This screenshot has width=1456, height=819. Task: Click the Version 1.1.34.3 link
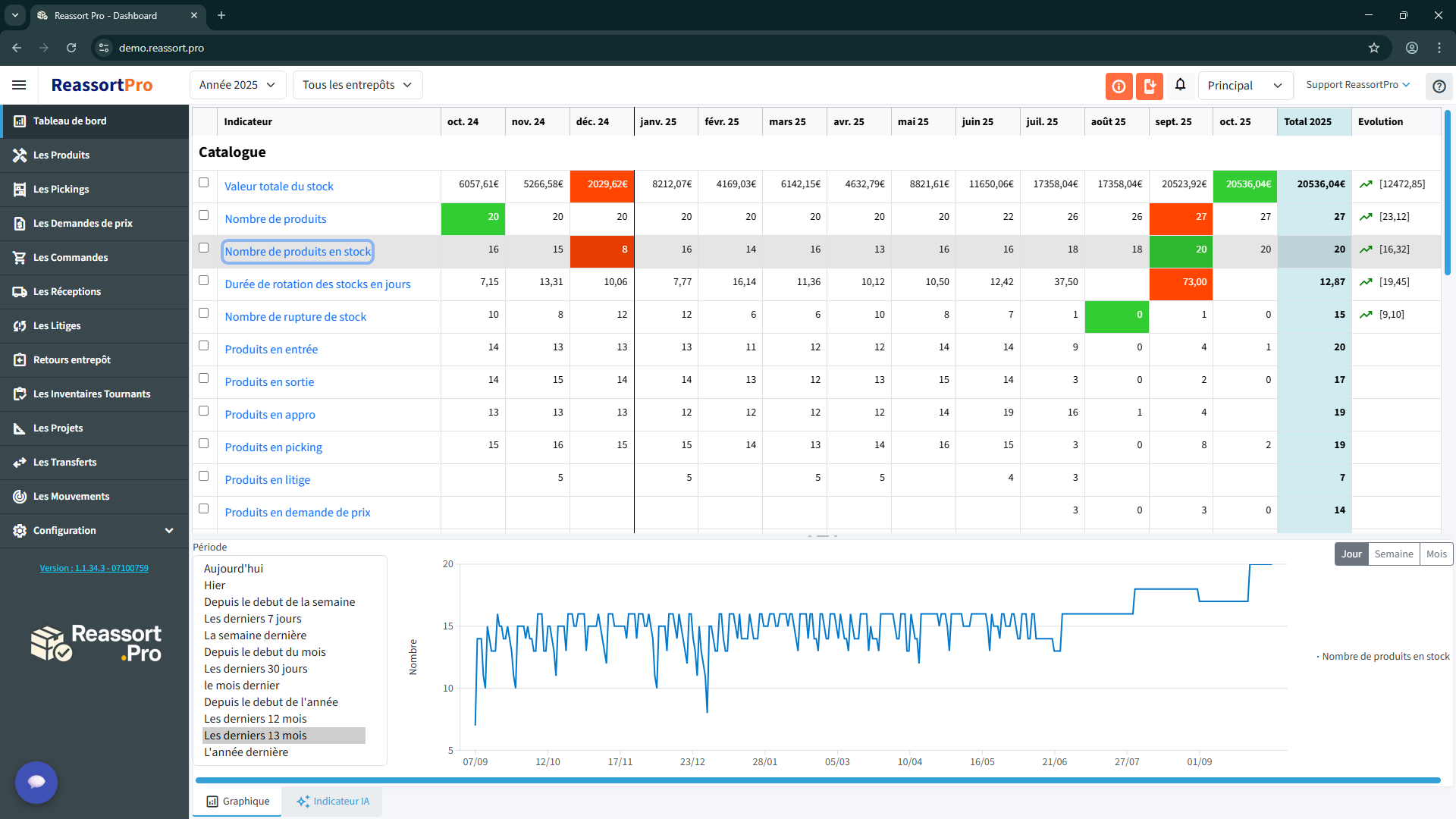pos(93,567)
